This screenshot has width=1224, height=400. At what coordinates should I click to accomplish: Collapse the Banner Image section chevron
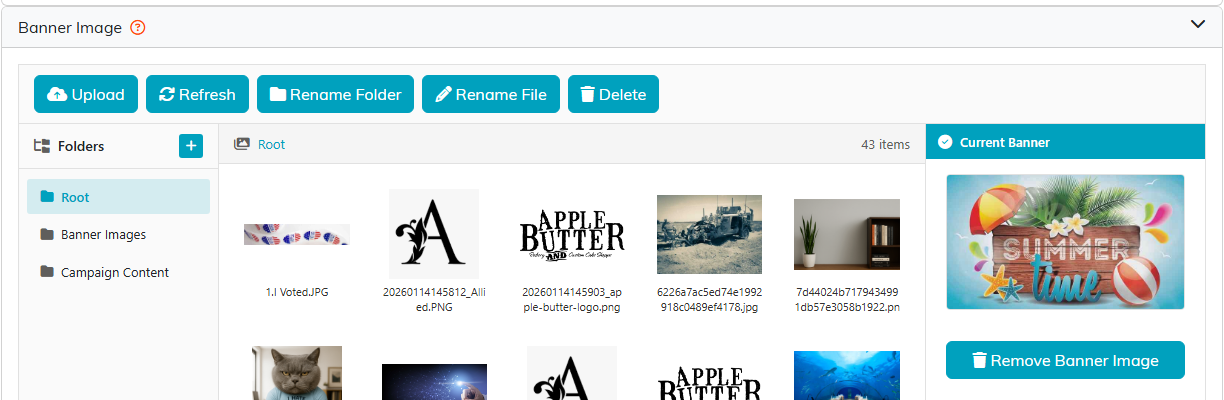point(1198,25)
